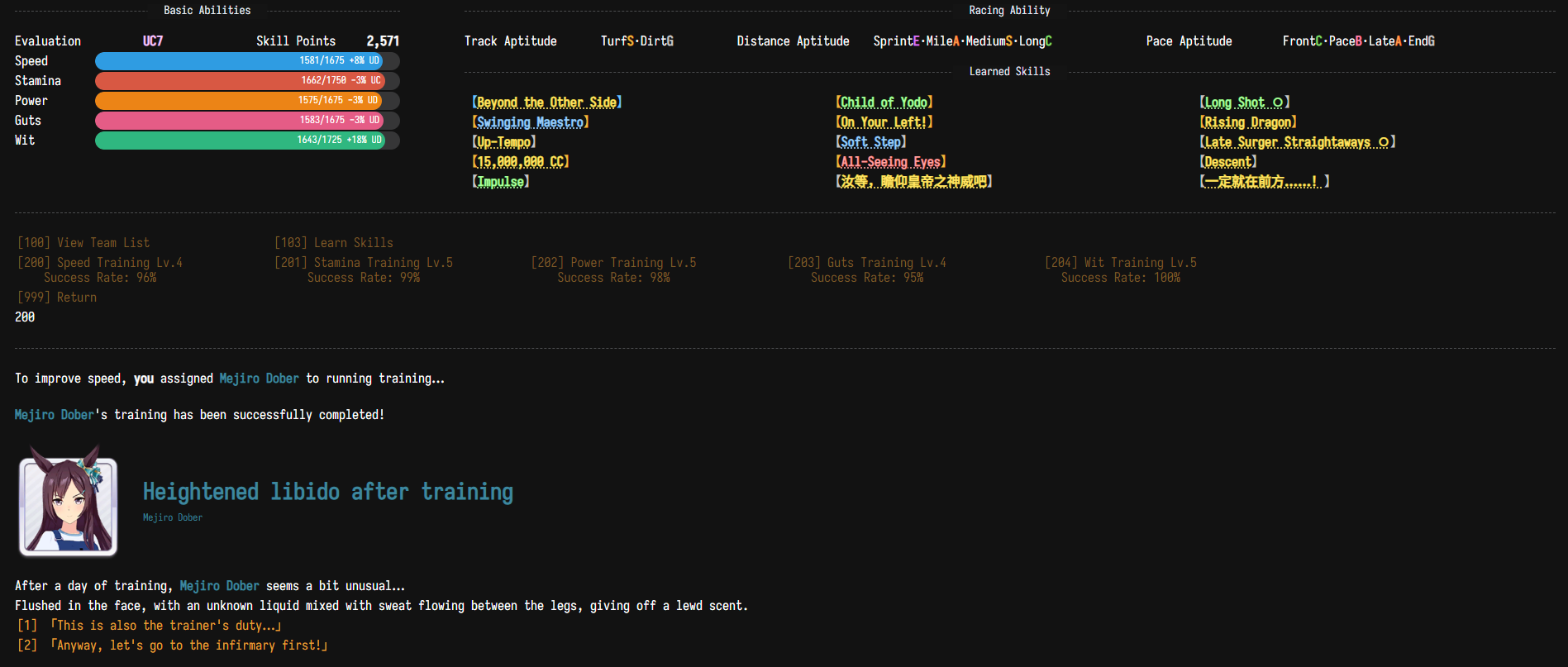1568x667 pixels.
Task: Start [202] Power Training Lv.5
Action: [x=614, y=263]
